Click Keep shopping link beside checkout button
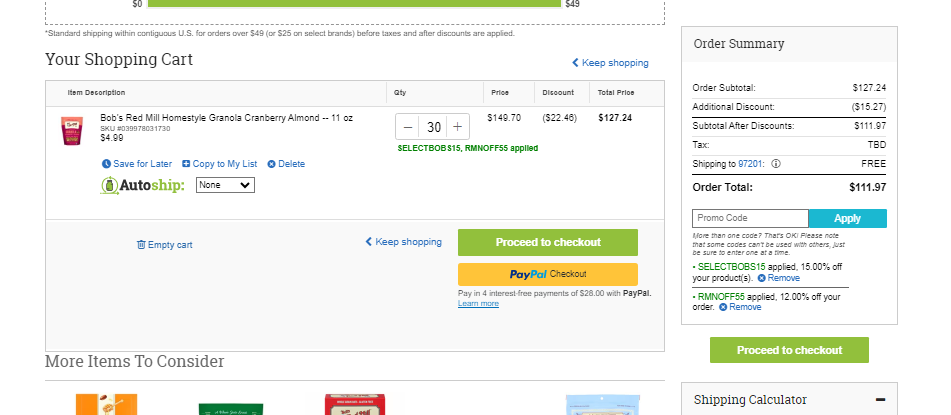Viewport: 951px width, 415px height. tap(403, 241)
